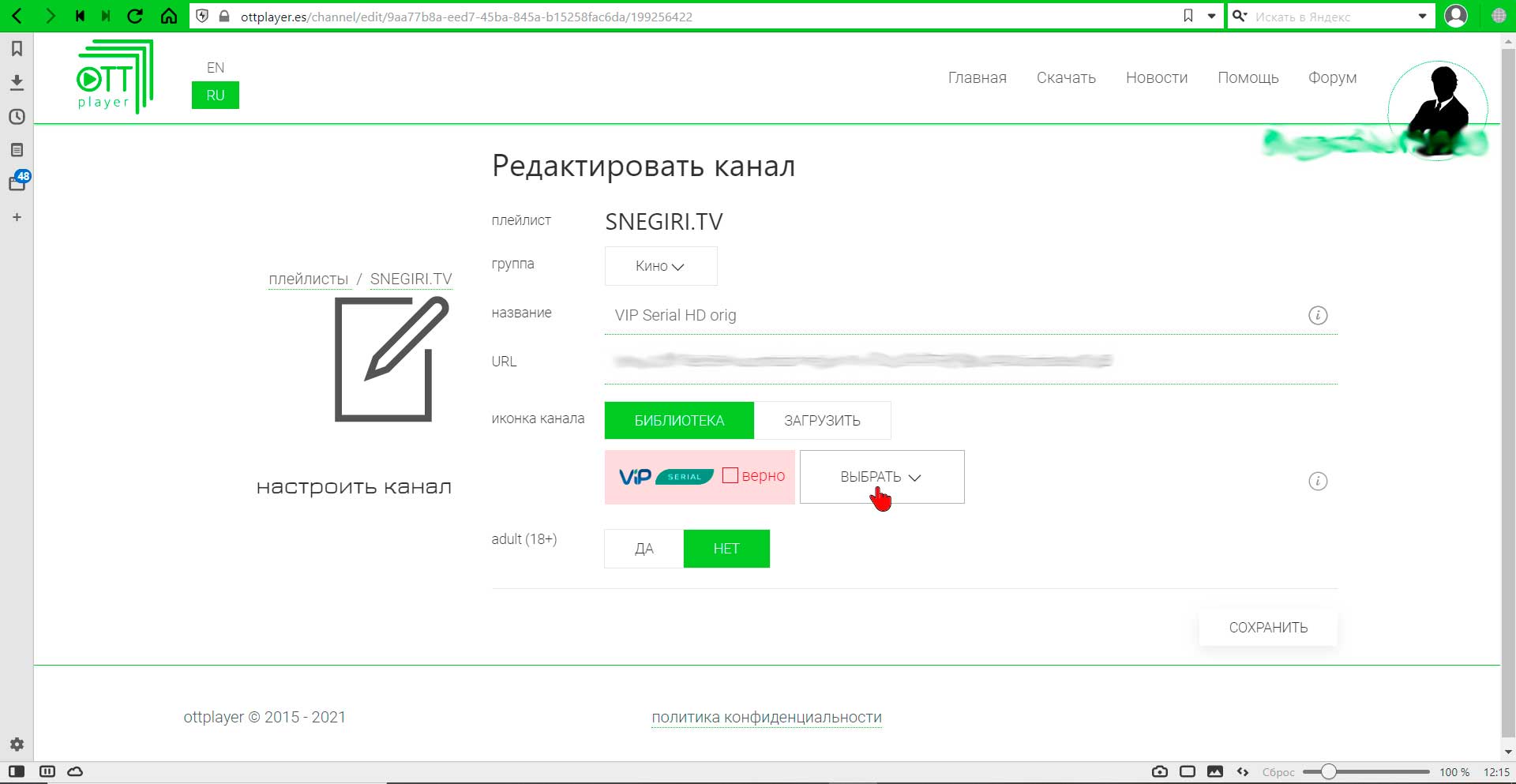Select НЕТ for adult (18+)
This screenshot has width=1516, height=784.
[726, 549]
